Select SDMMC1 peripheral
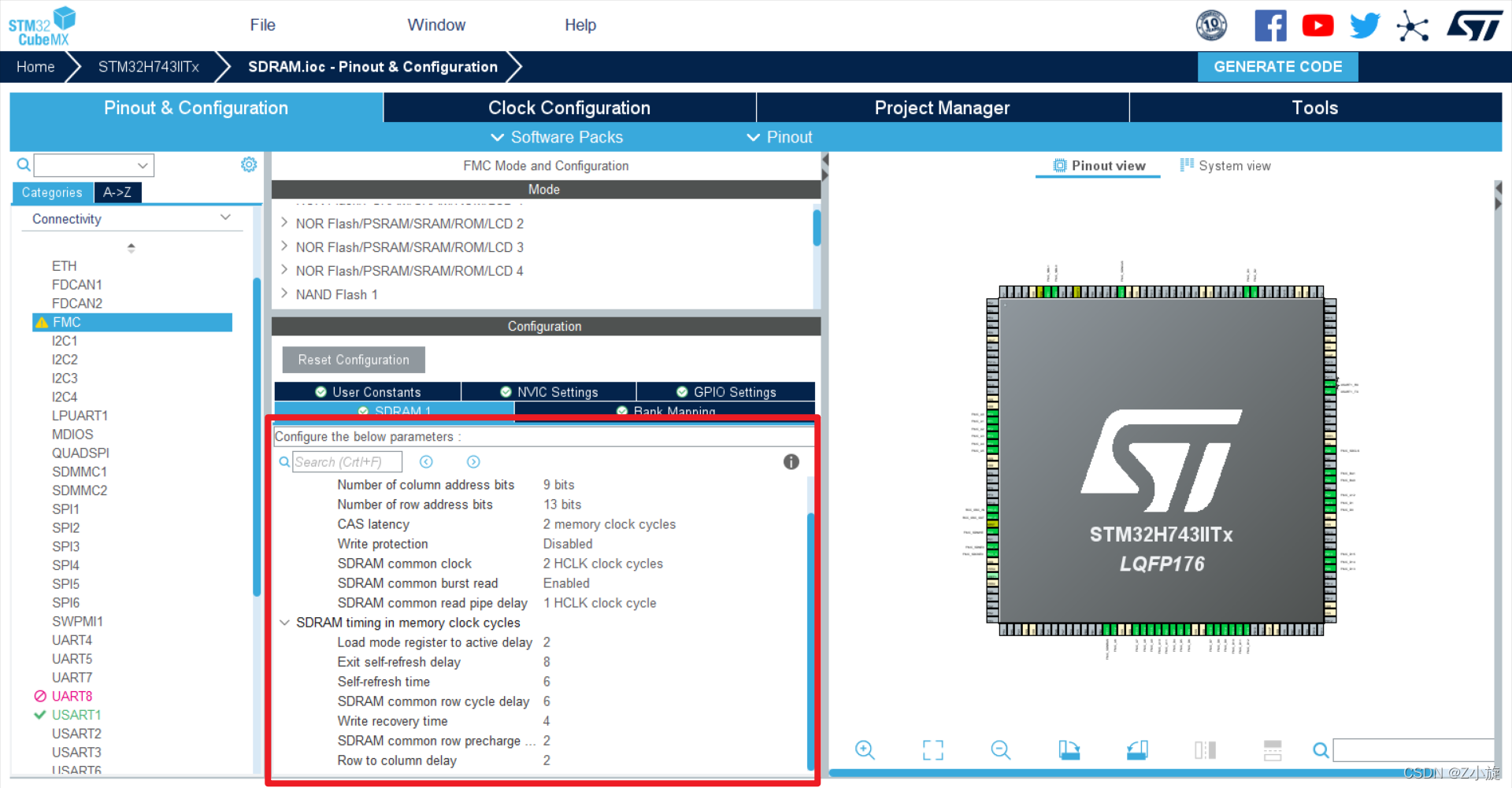 pyautogui.click(x=80, y=472)
